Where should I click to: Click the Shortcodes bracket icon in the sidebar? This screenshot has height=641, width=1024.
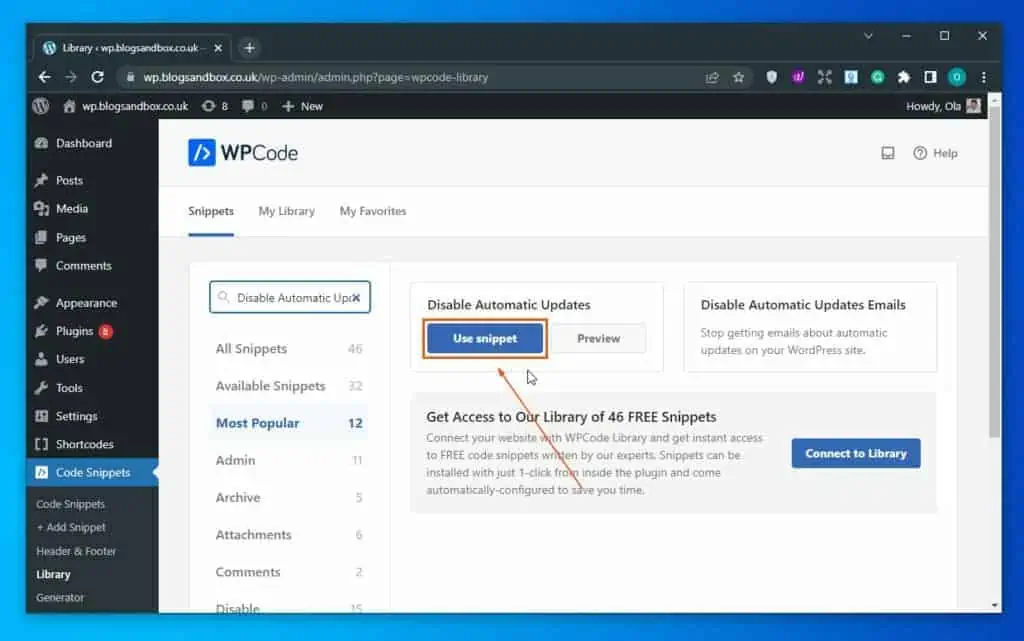(x=42, y=444)
